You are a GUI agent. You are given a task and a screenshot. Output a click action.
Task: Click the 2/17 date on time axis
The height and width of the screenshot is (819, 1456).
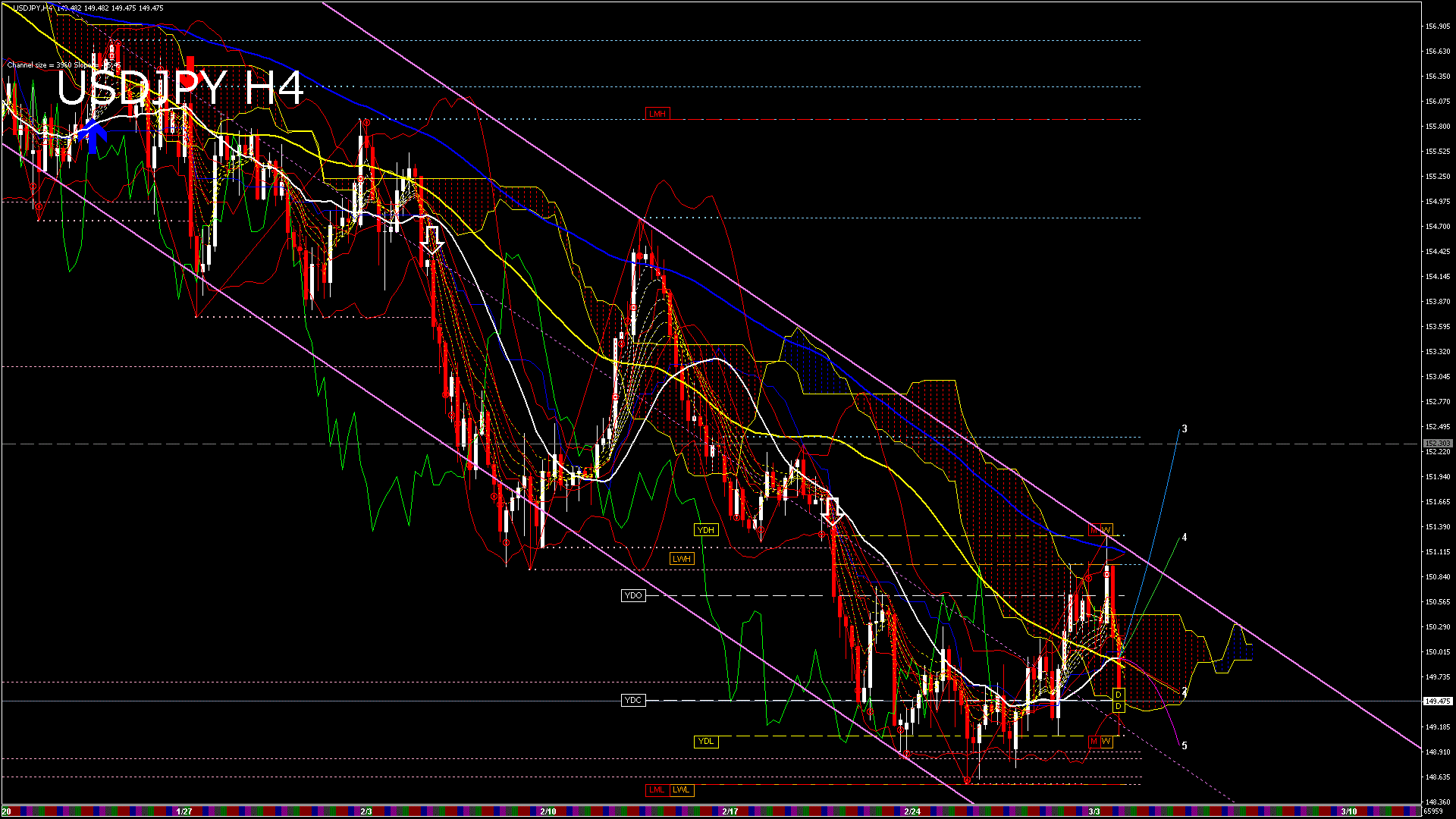coord(730,811)
